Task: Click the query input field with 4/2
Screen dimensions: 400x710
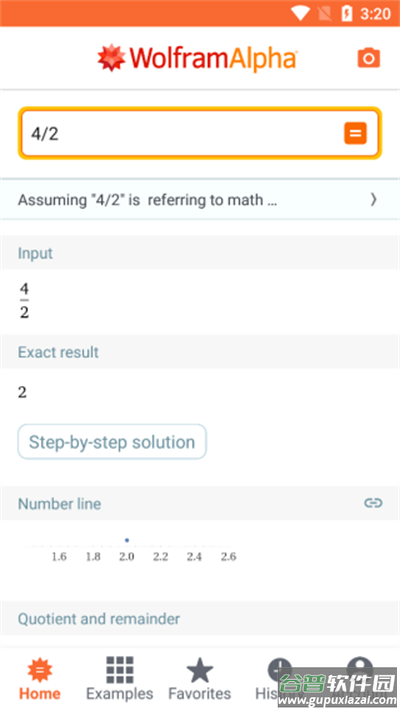Action: pyautogui.click(x=200, y=134)
